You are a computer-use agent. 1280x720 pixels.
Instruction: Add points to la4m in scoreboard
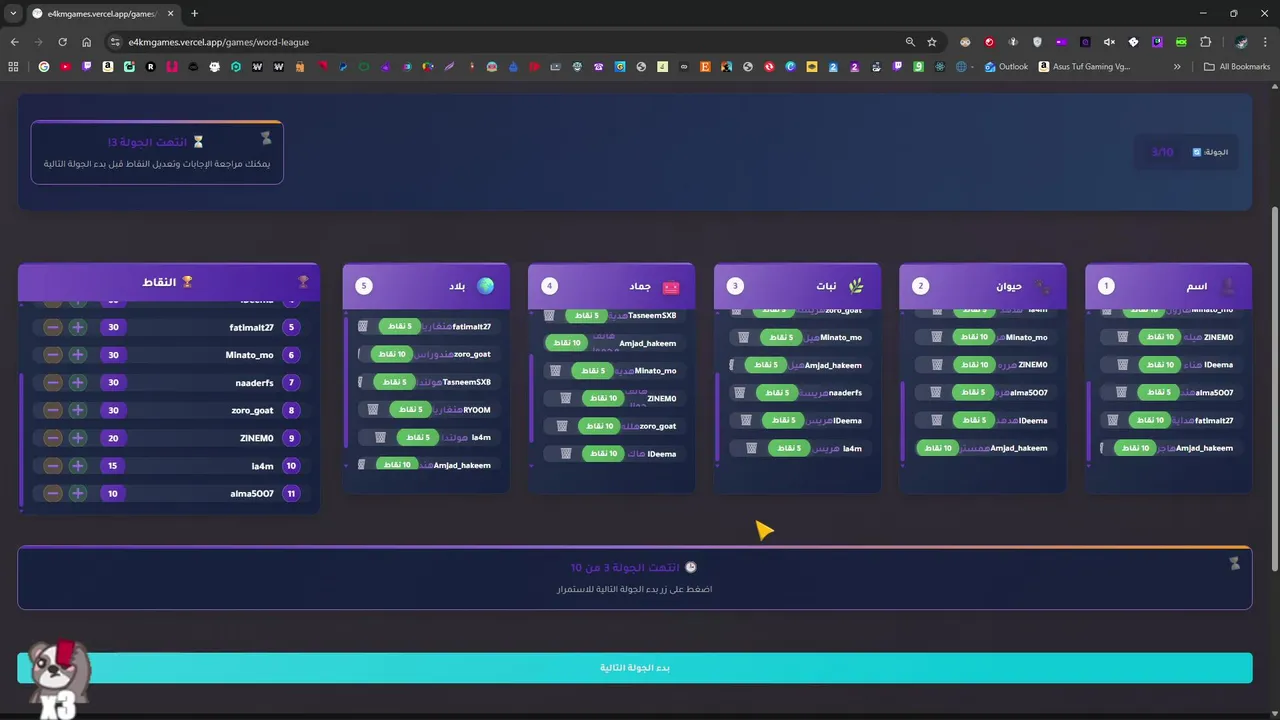(78, 466)
